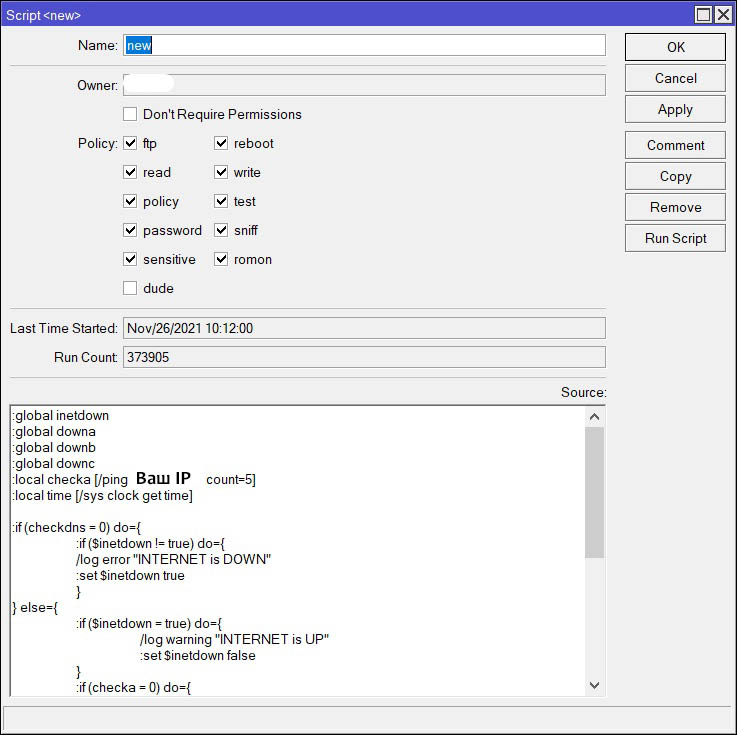Click the ':if ($inetdown != true) do={' line
Viewport: 737px width, 735px height.
[150, 544]
